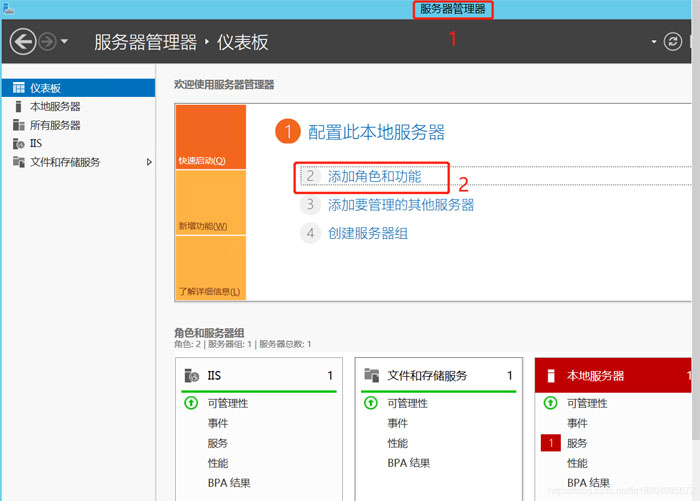Click the 本地服务器 sidebar icon
The image size is (700, 501).
coord(19,107)
